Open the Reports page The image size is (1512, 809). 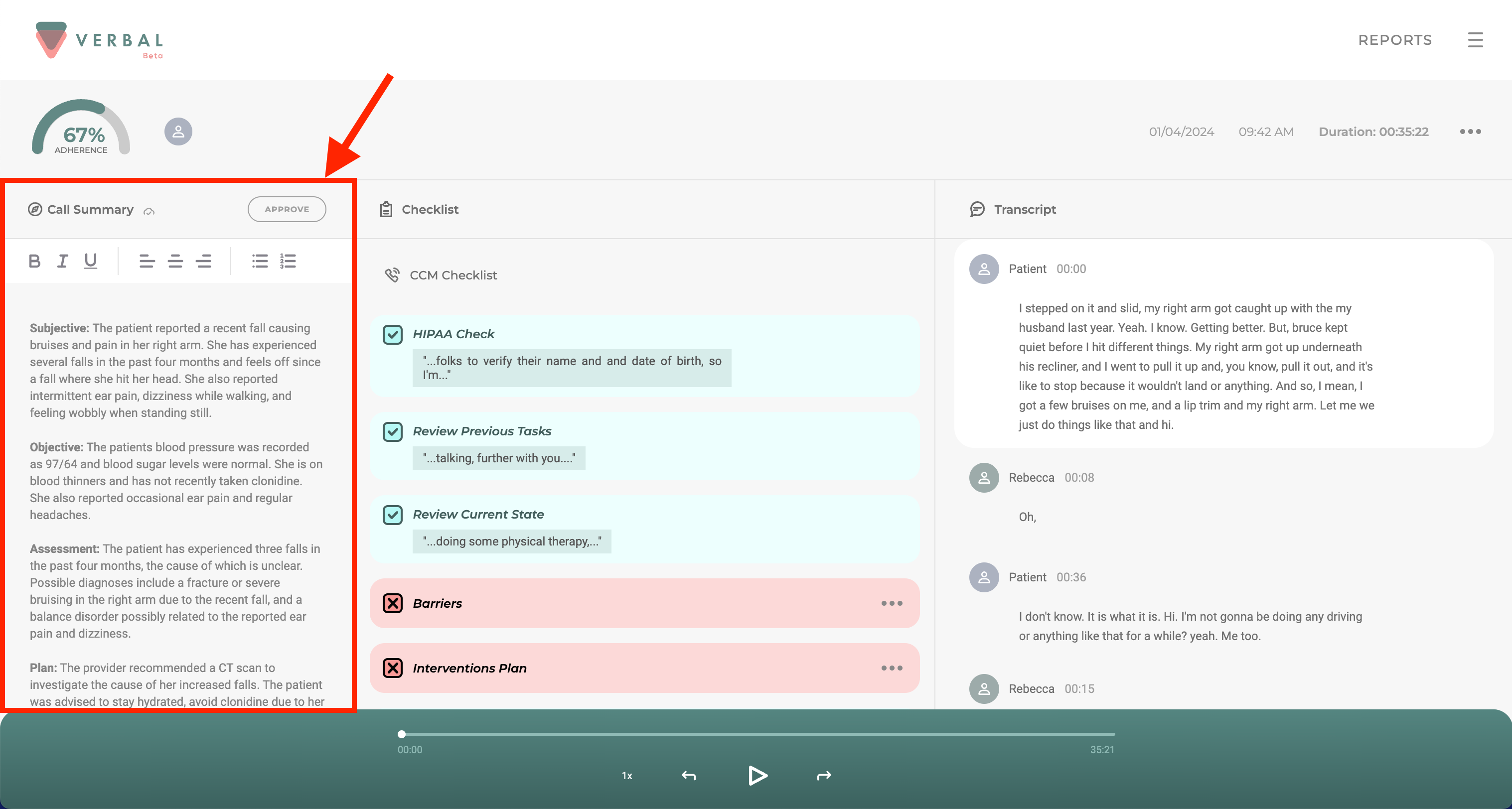coord(1394,40)
